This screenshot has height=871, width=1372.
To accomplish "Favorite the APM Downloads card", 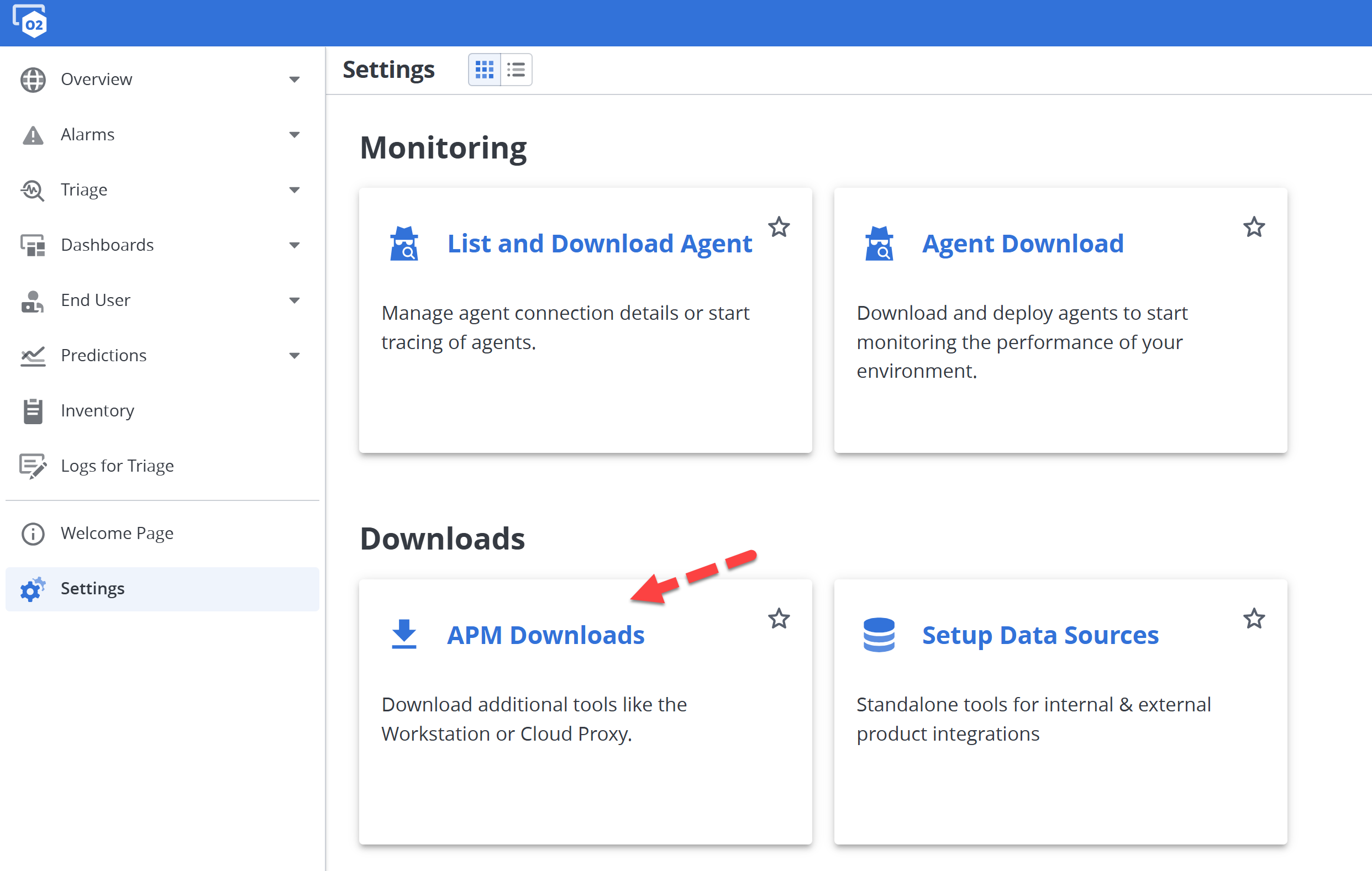I will 779,619.
